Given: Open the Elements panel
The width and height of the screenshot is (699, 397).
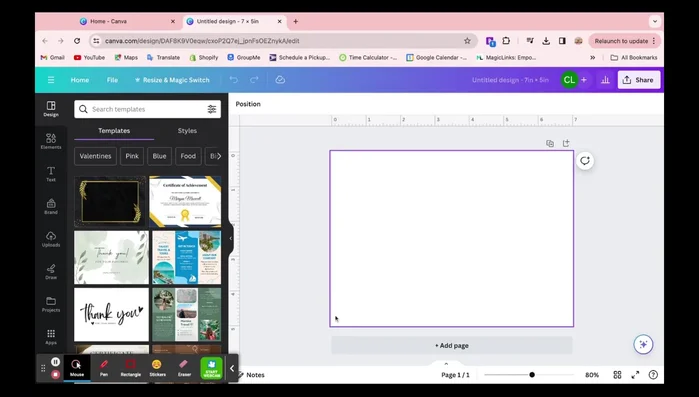Looking at the screenshot, I should click(51, 141).
